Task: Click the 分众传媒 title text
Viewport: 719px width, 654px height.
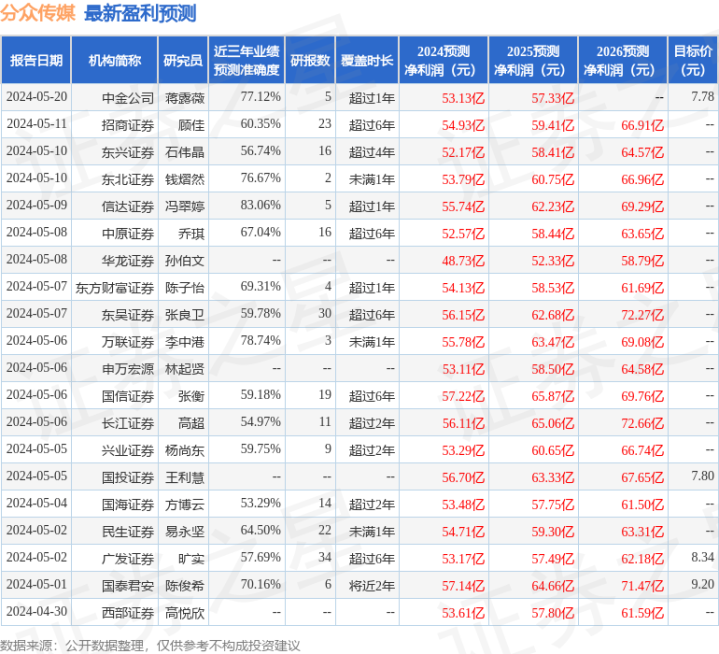Action: click(38, 12)
